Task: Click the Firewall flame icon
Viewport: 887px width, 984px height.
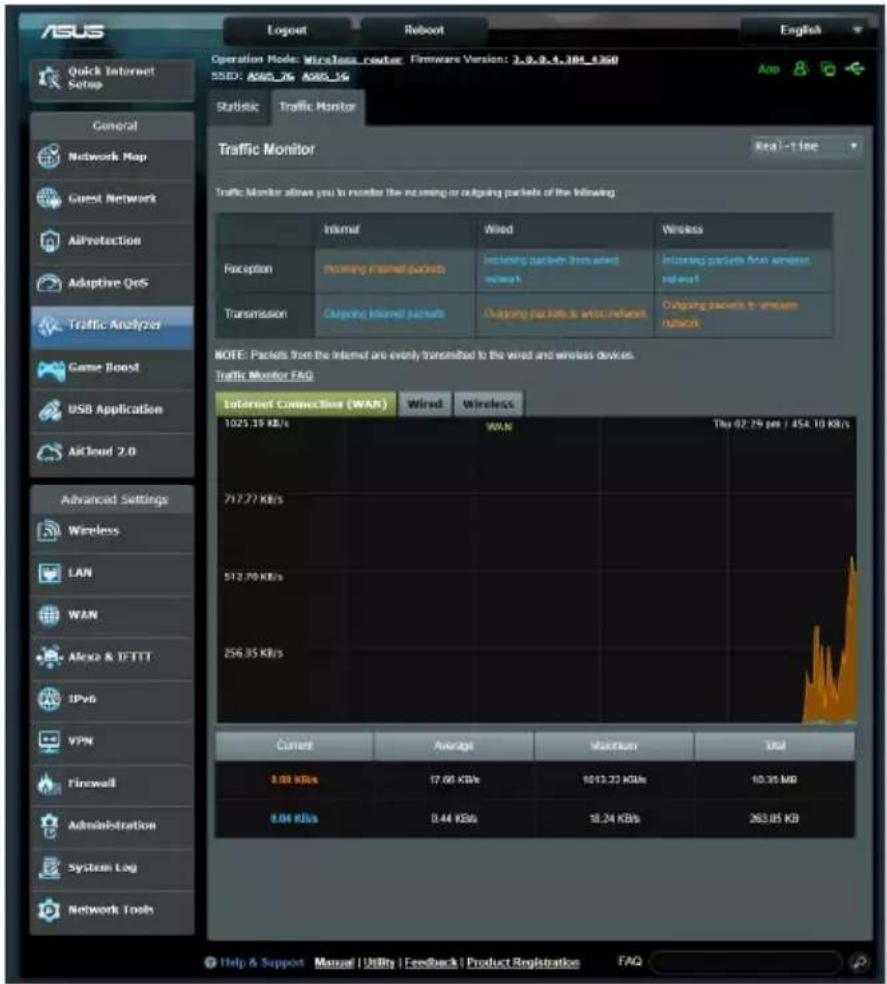Action: pyautogui.click(x=49, y=783)
